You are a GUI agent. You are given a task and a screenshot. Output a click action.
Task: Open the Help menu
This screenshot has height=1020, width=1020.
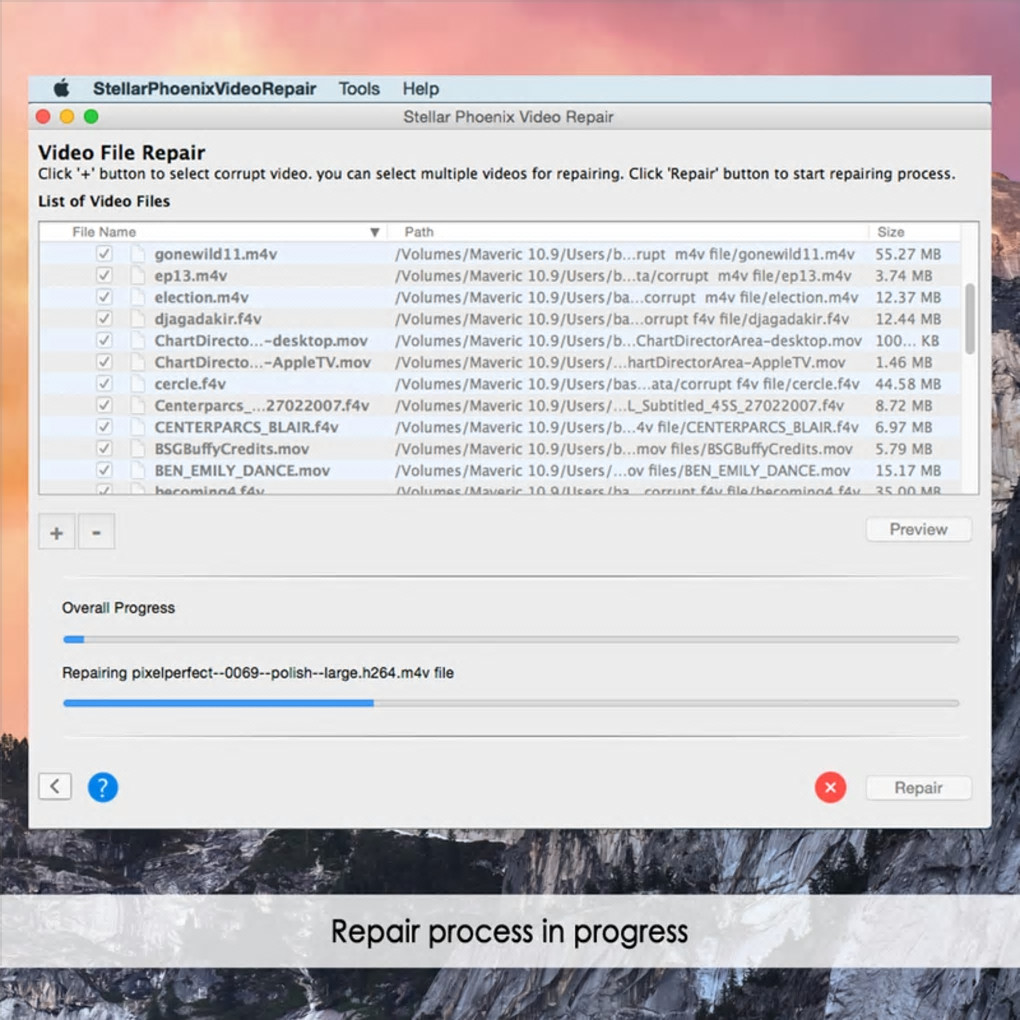click(421, 88)
